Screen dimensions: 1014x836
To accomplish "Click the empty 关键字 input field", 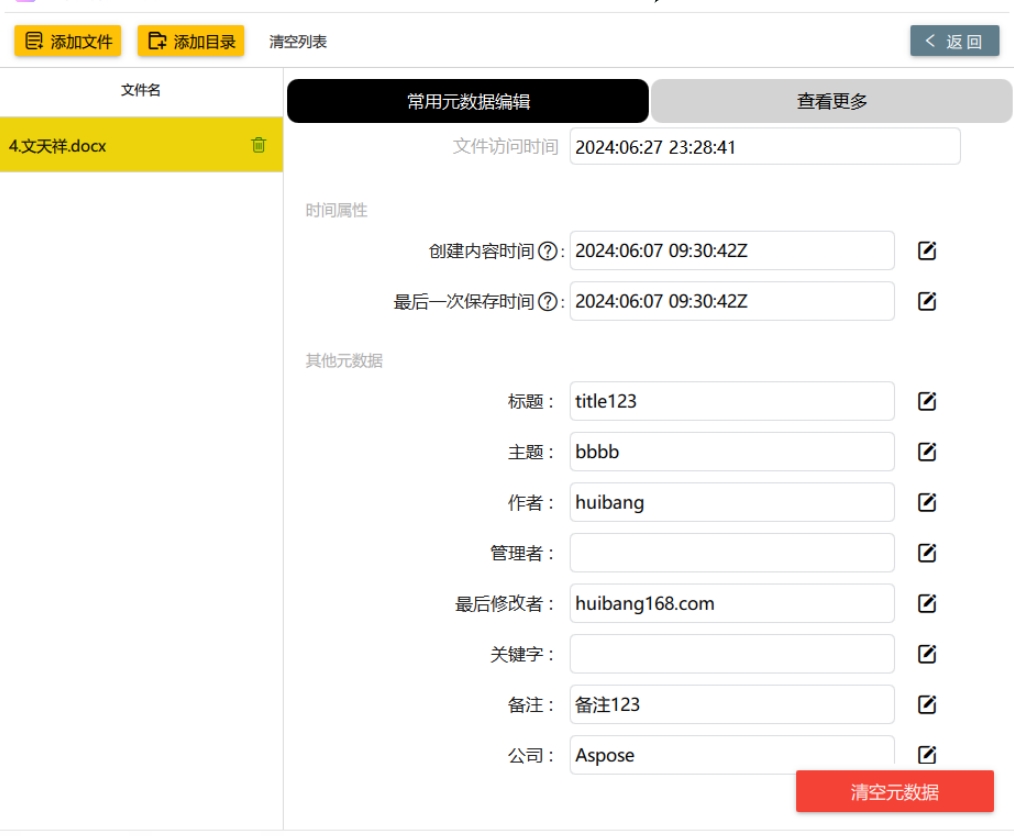I will (732, 654).
